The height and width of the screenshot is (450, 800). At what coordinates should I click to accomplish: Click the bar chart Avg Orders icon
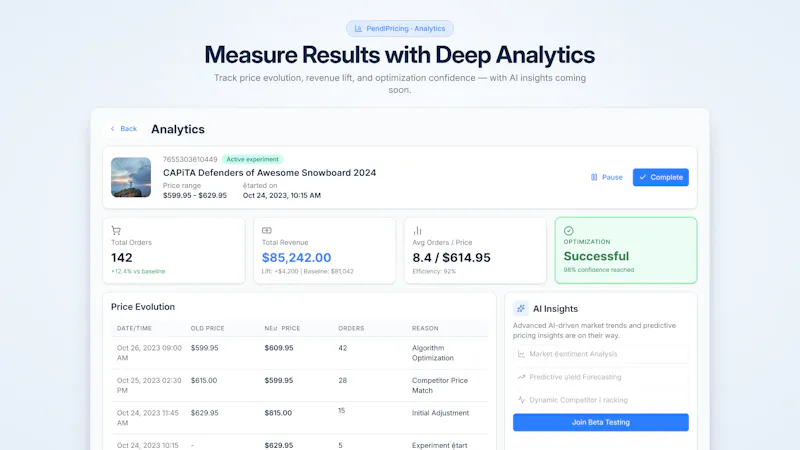point(417,231)
